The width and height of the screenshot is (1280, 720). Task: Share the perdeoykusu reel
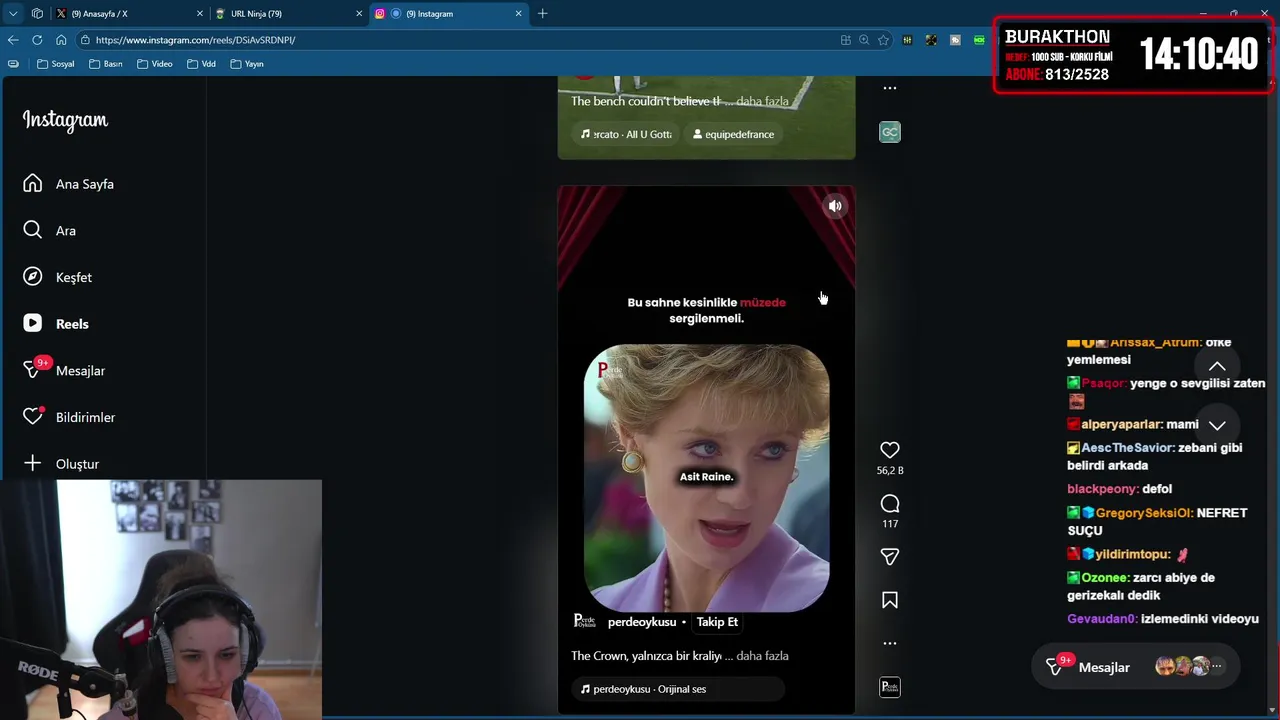point(890,557)
